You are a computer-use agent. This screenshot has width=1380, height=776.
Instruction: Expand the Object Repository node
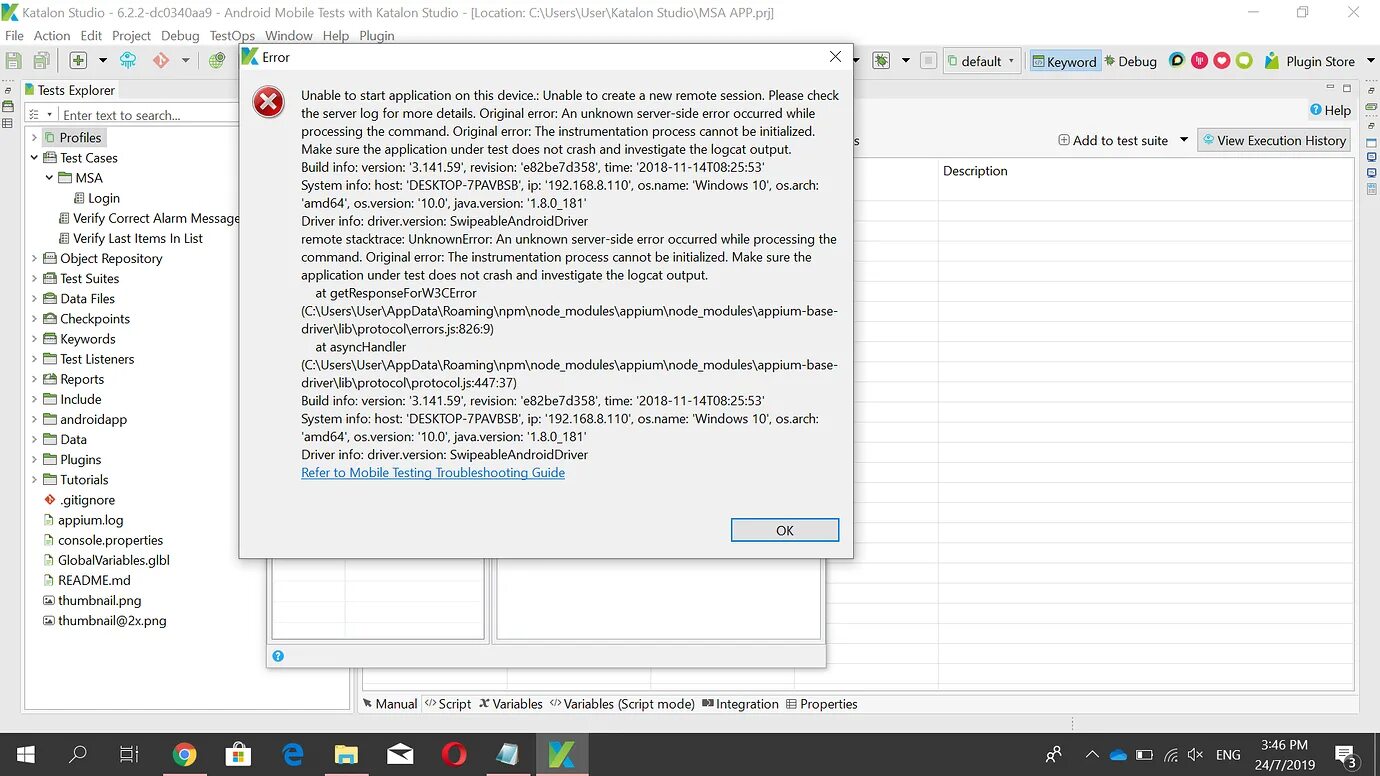tap(34, 258)
